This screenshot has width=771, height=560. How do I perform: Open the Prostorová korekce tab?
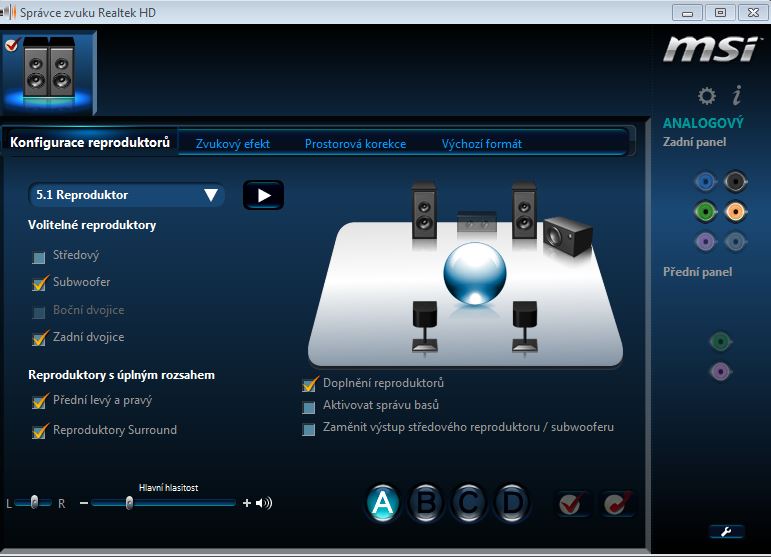coord(356,144)
